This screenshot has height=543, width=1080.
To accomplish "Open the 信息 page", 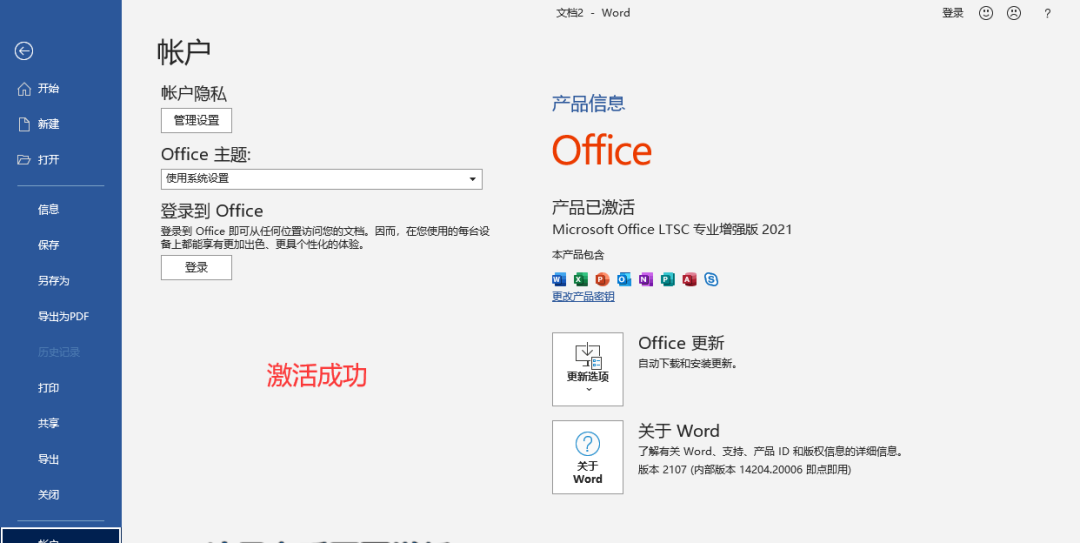I will (48, 209).
